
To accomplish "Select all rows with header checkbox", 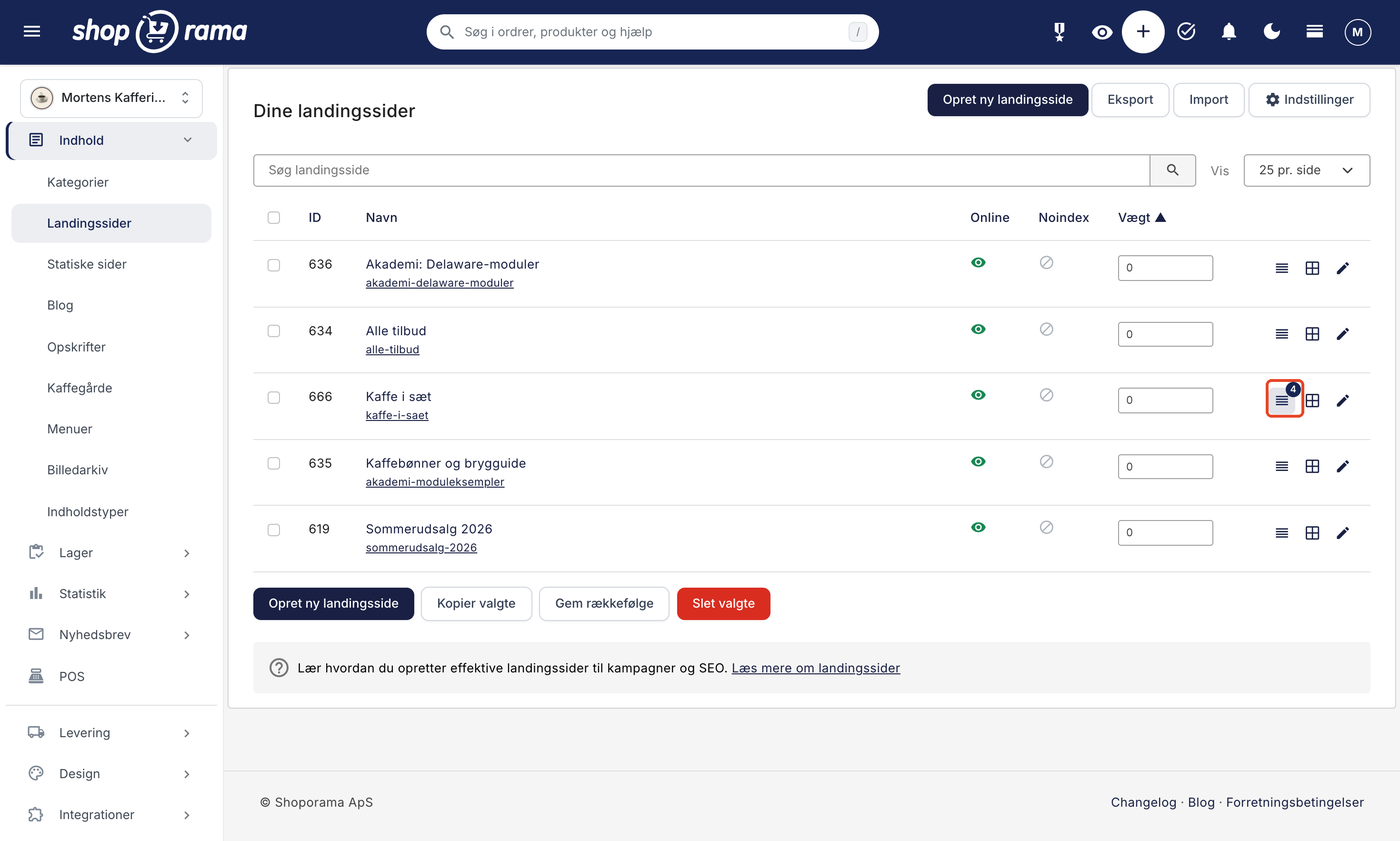I will click(x=274, y=217).
